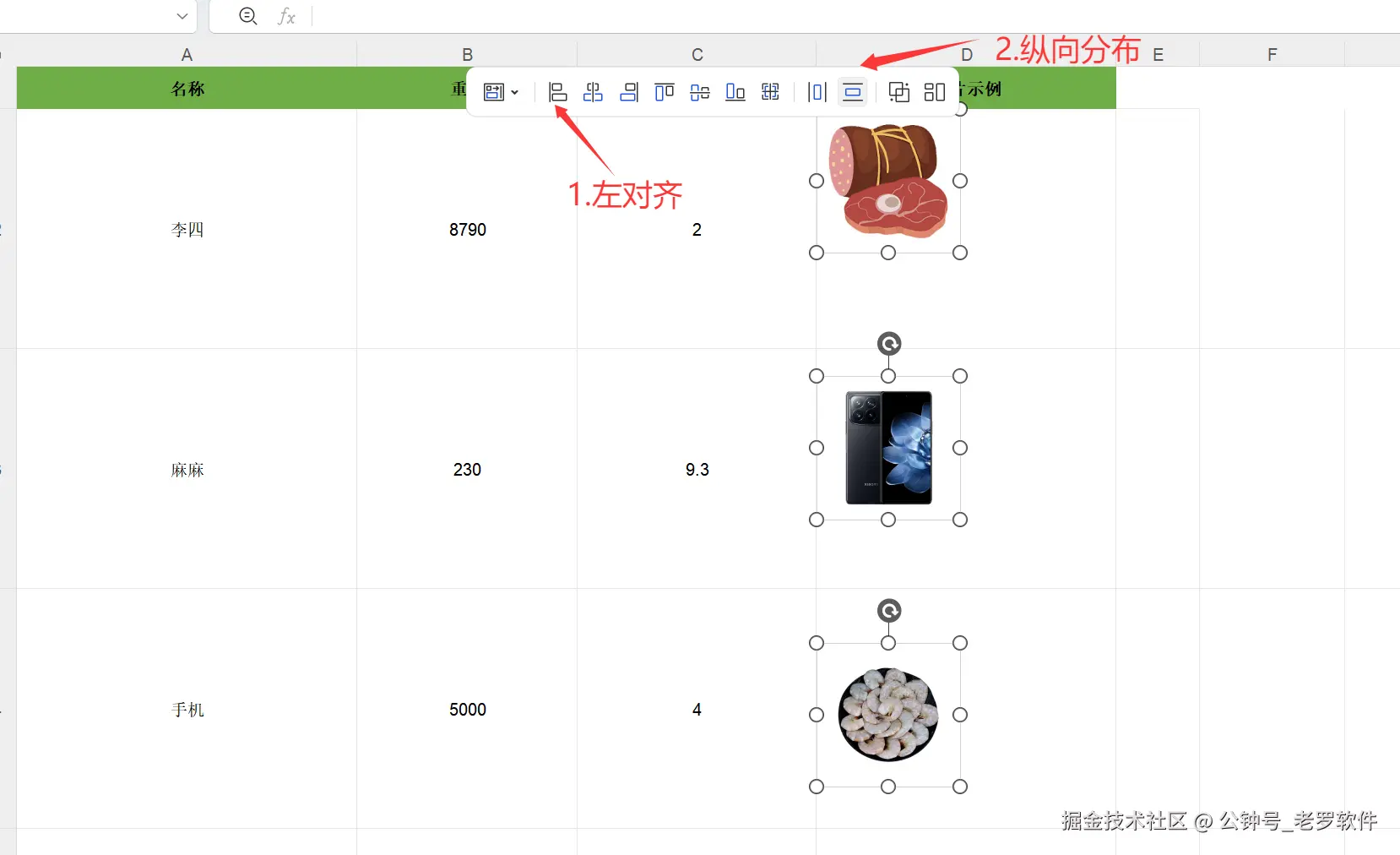This screenshot has height=855, width=1400.
Task: Click the zoom magnifier beside fx
Action: pyautogui.click(x=247, y=16)
